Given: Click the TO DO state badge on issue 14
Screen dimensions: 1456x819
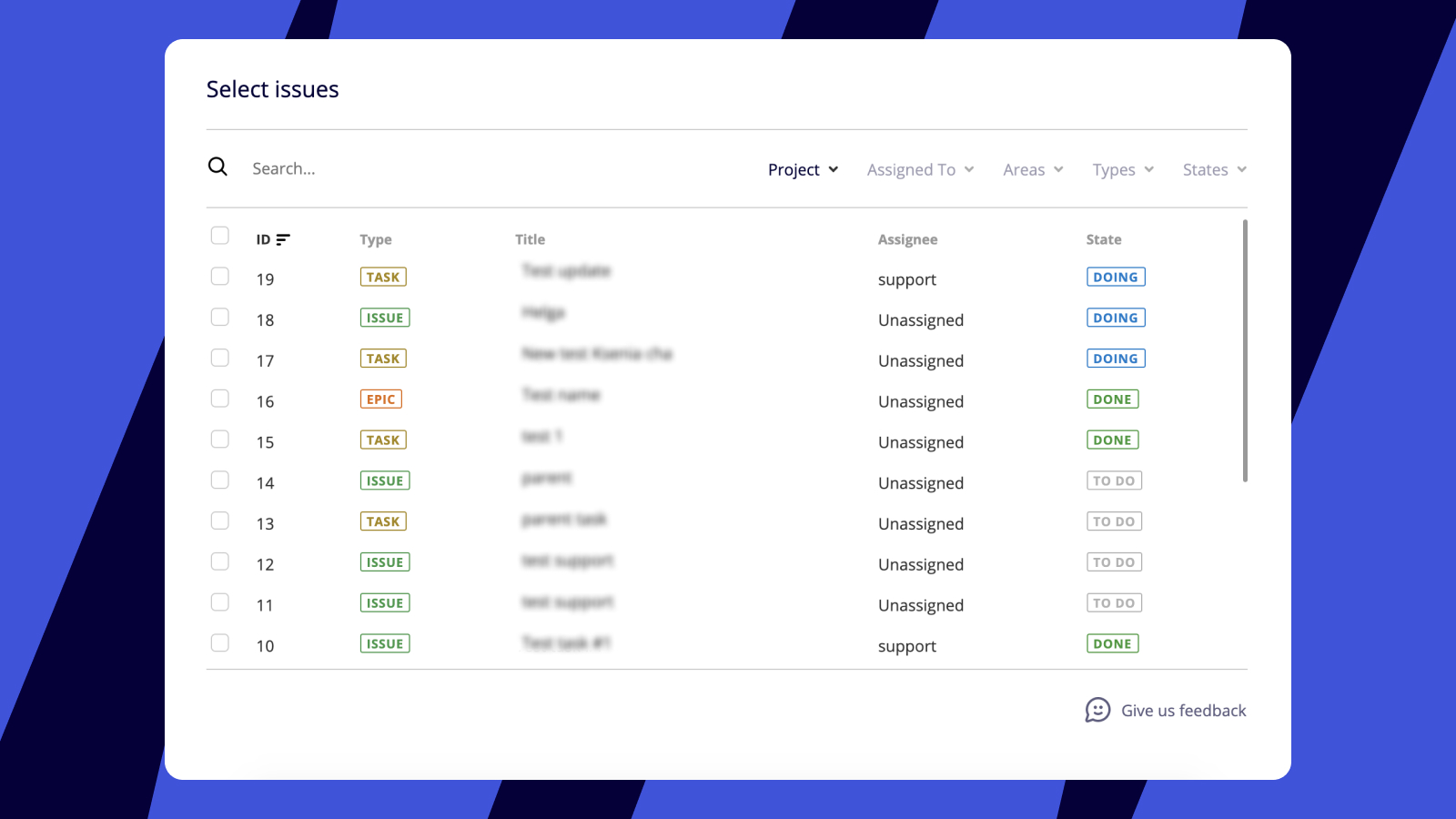Looking at the screenshot, I should 1113,480.
